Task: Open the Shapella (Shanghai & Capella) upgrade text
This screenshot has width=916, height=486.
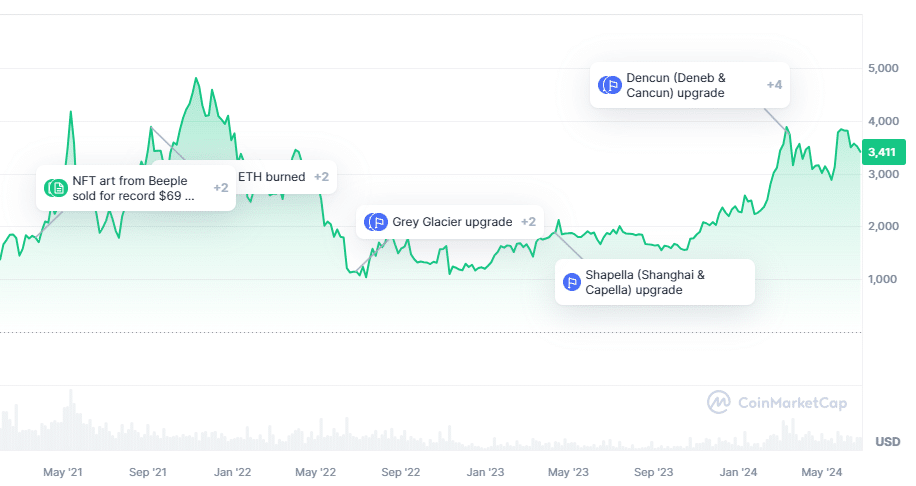Action: pos(645,282)
